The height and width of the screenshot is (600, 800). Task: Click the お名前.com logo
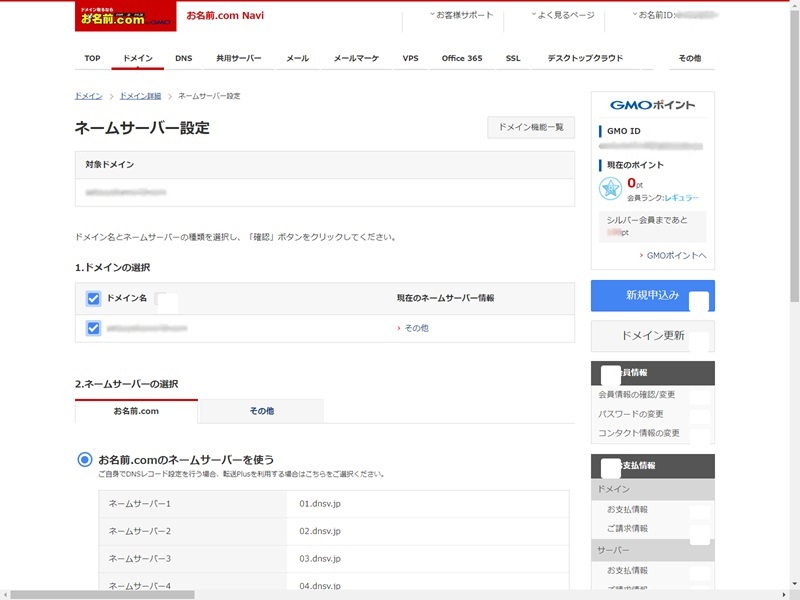click(x=126, y=16)
